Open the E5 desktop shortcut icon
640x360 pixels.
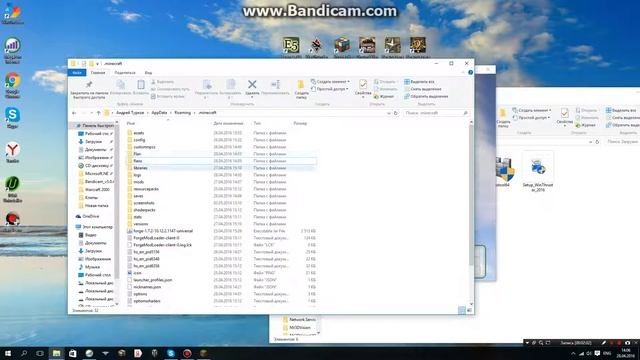291,46
